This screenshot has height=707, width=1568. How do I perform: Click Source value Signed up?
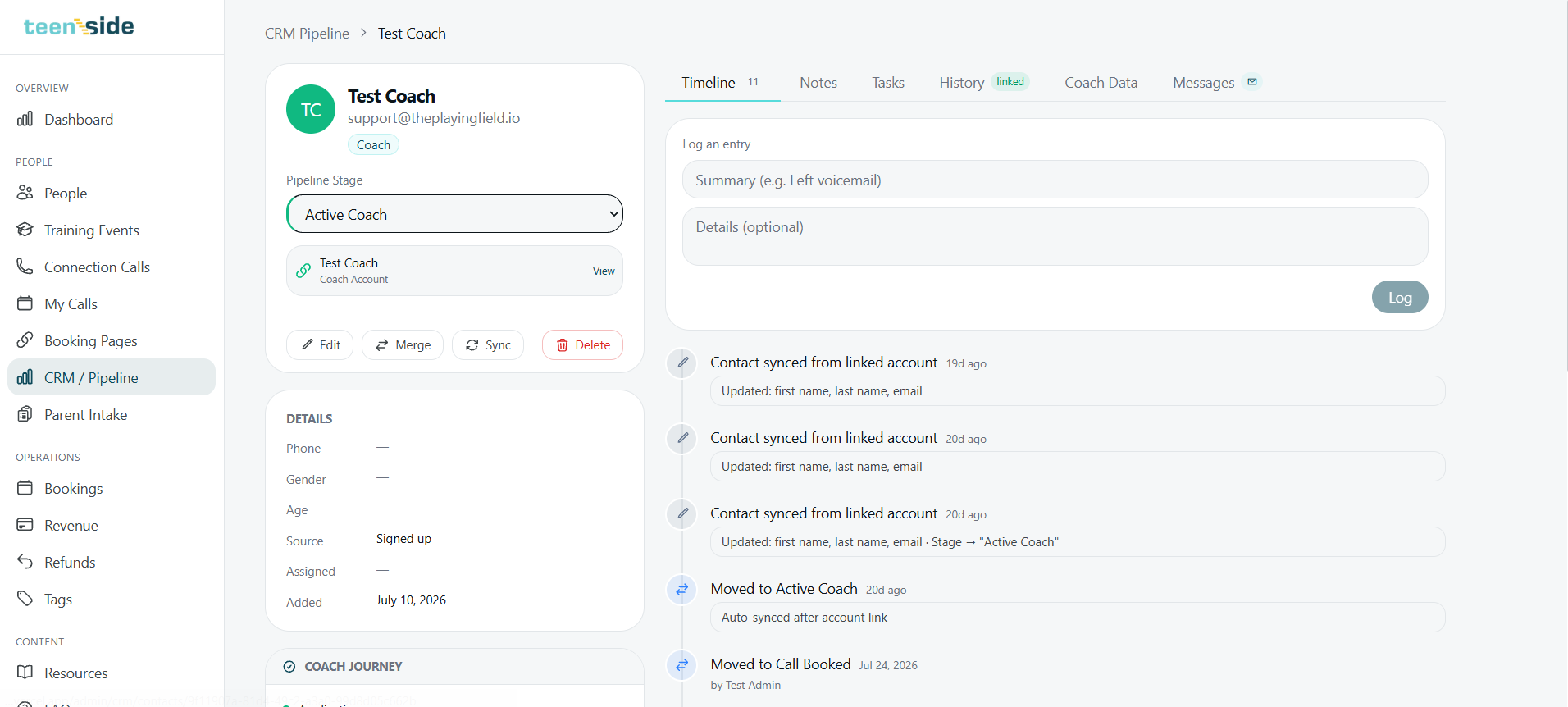click(403, 539)
